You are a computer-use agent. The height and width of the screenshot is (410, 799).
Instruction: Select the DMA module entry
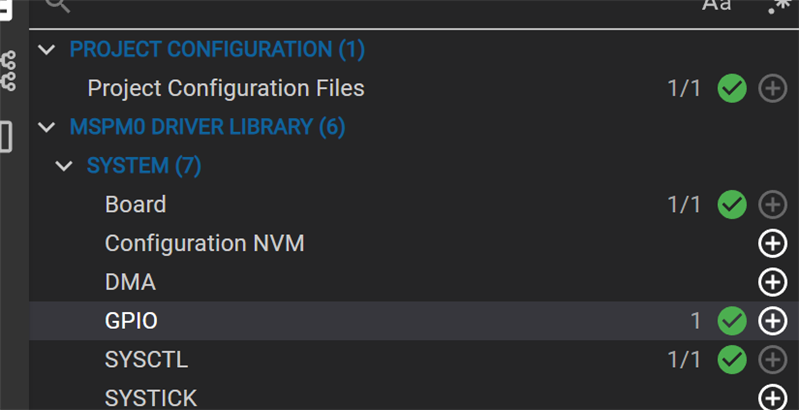tap(130, 282)
